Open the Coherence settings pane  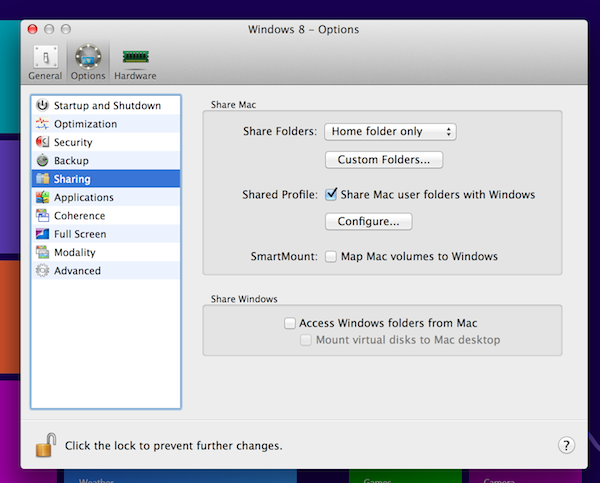pyautogui.click(x=106, y=215)
